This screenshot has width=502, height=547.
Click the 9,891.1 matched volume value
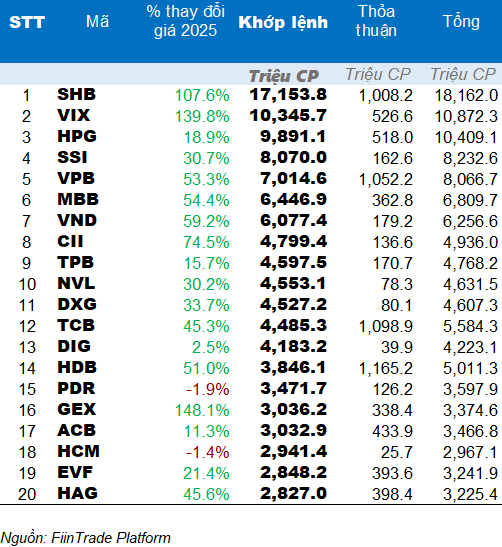coord(293,137)
